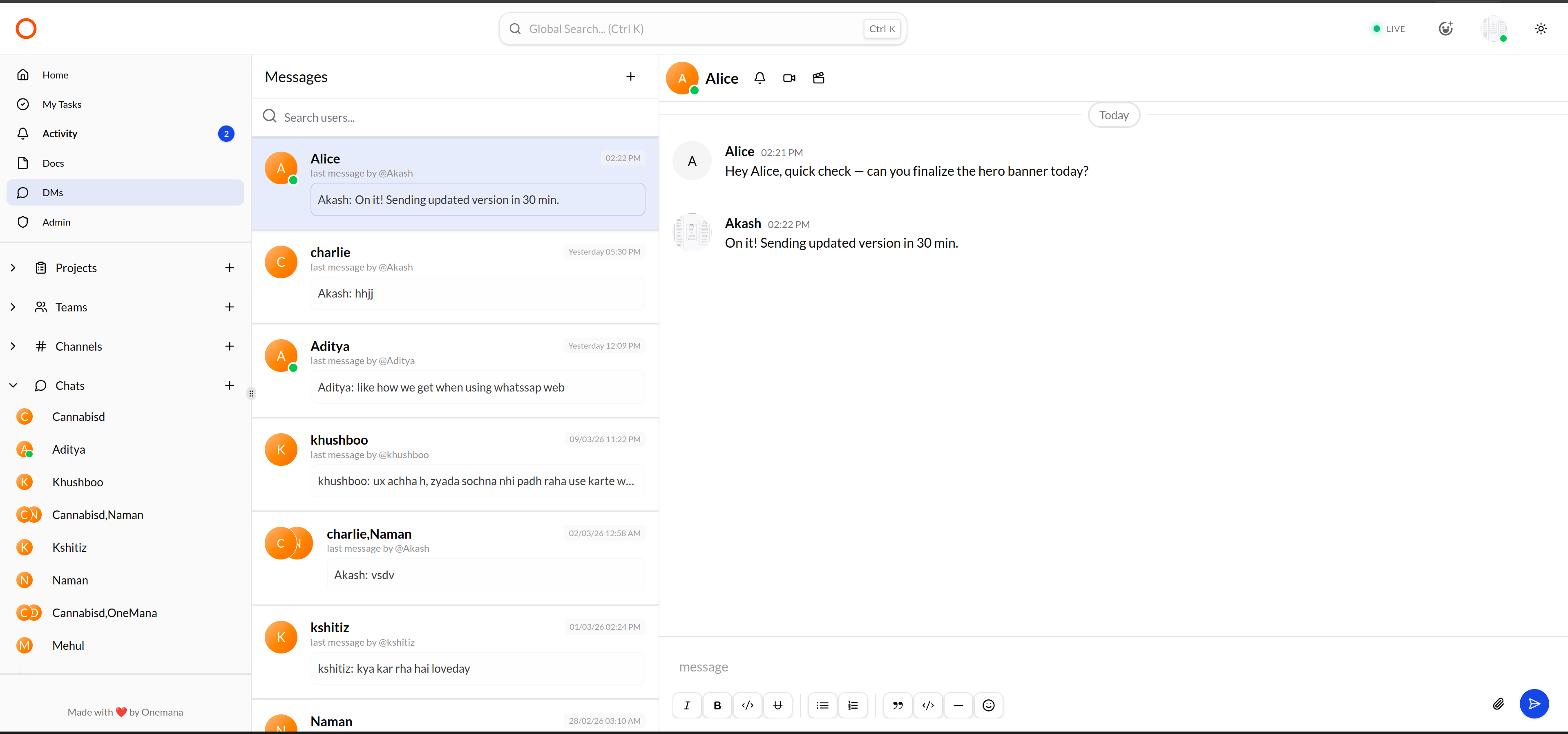This screenshot has height=734, width=1568.
Task: Open Activity from the sidebar menu
Action: click(60, 133)
